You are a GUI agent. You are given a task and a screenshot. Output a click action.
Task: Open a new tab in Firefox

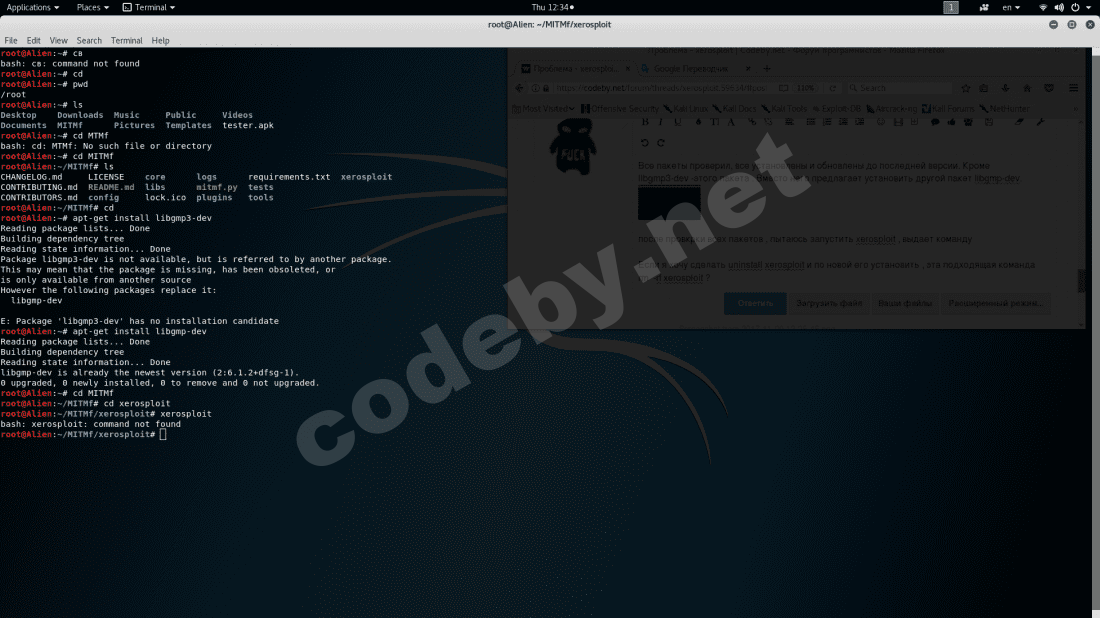767,69
